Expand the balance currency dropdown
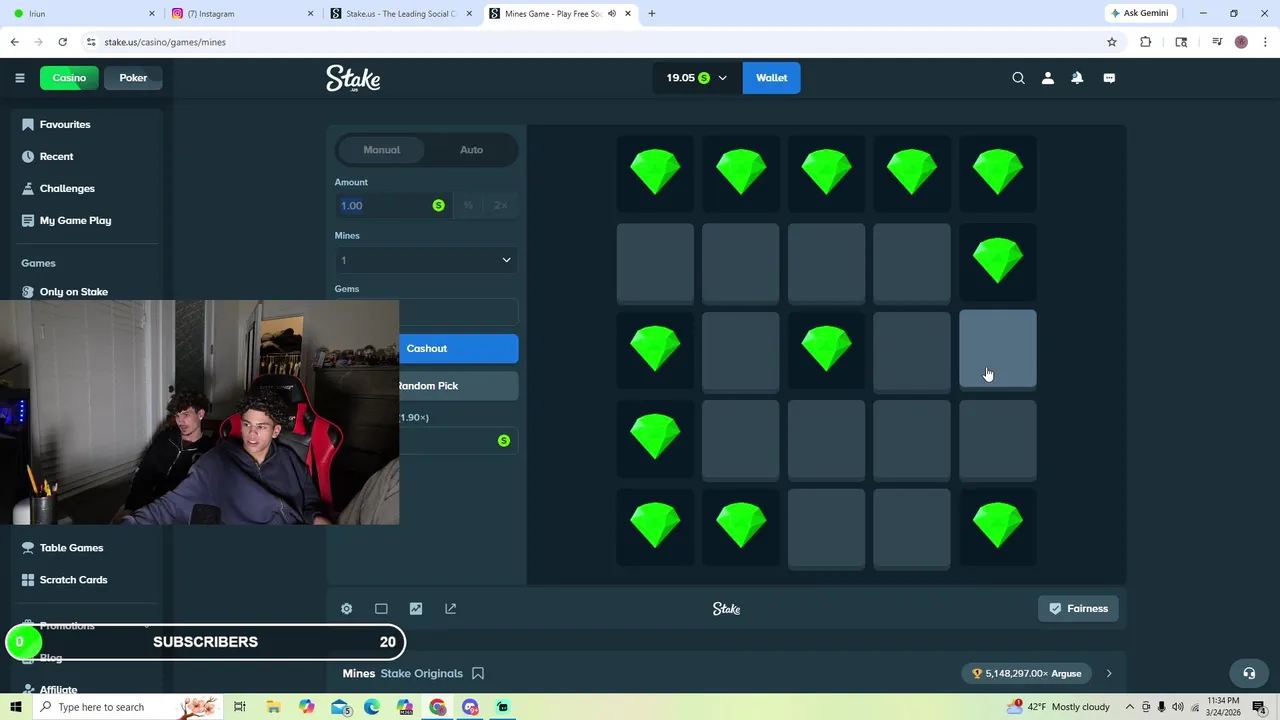The image size is (1280, 720). 722,78
